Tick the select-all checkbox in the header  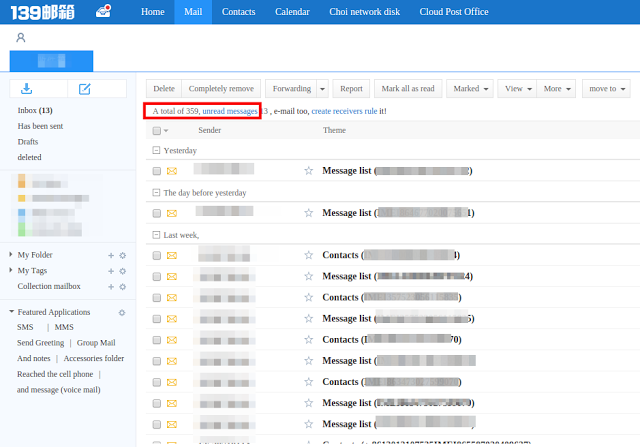tap(156, 131)
